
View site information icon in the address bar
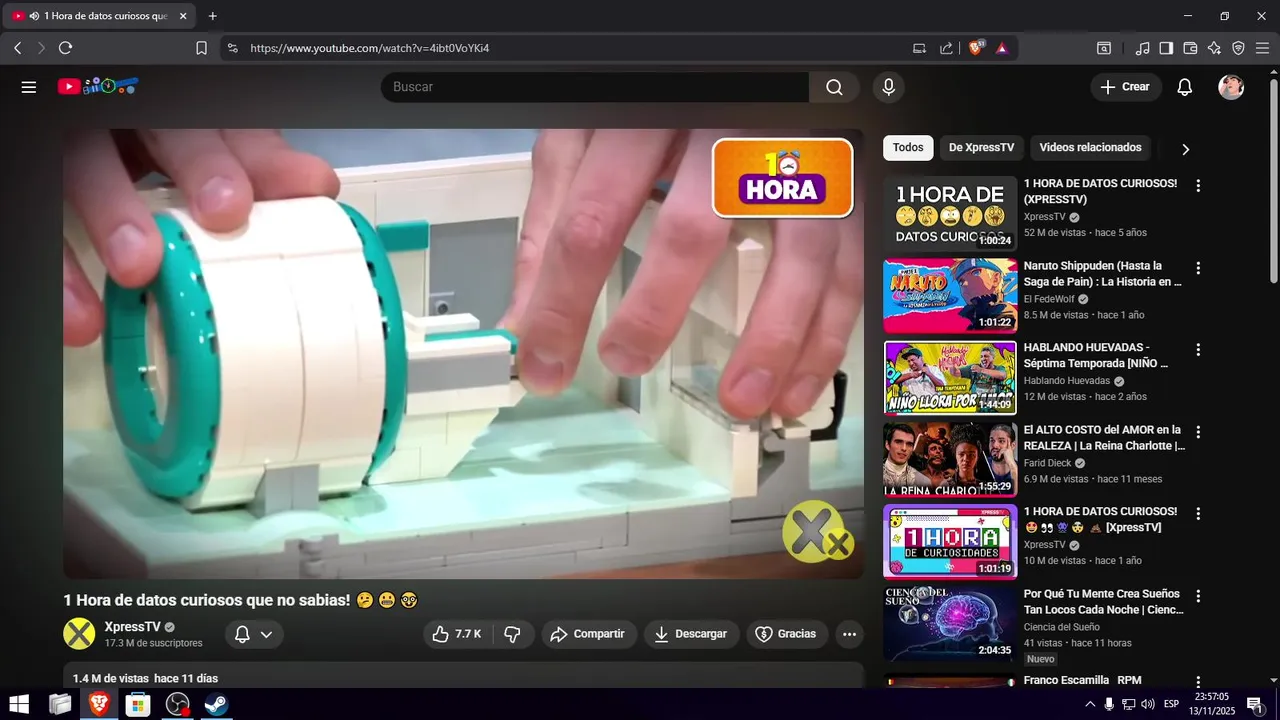232,48
